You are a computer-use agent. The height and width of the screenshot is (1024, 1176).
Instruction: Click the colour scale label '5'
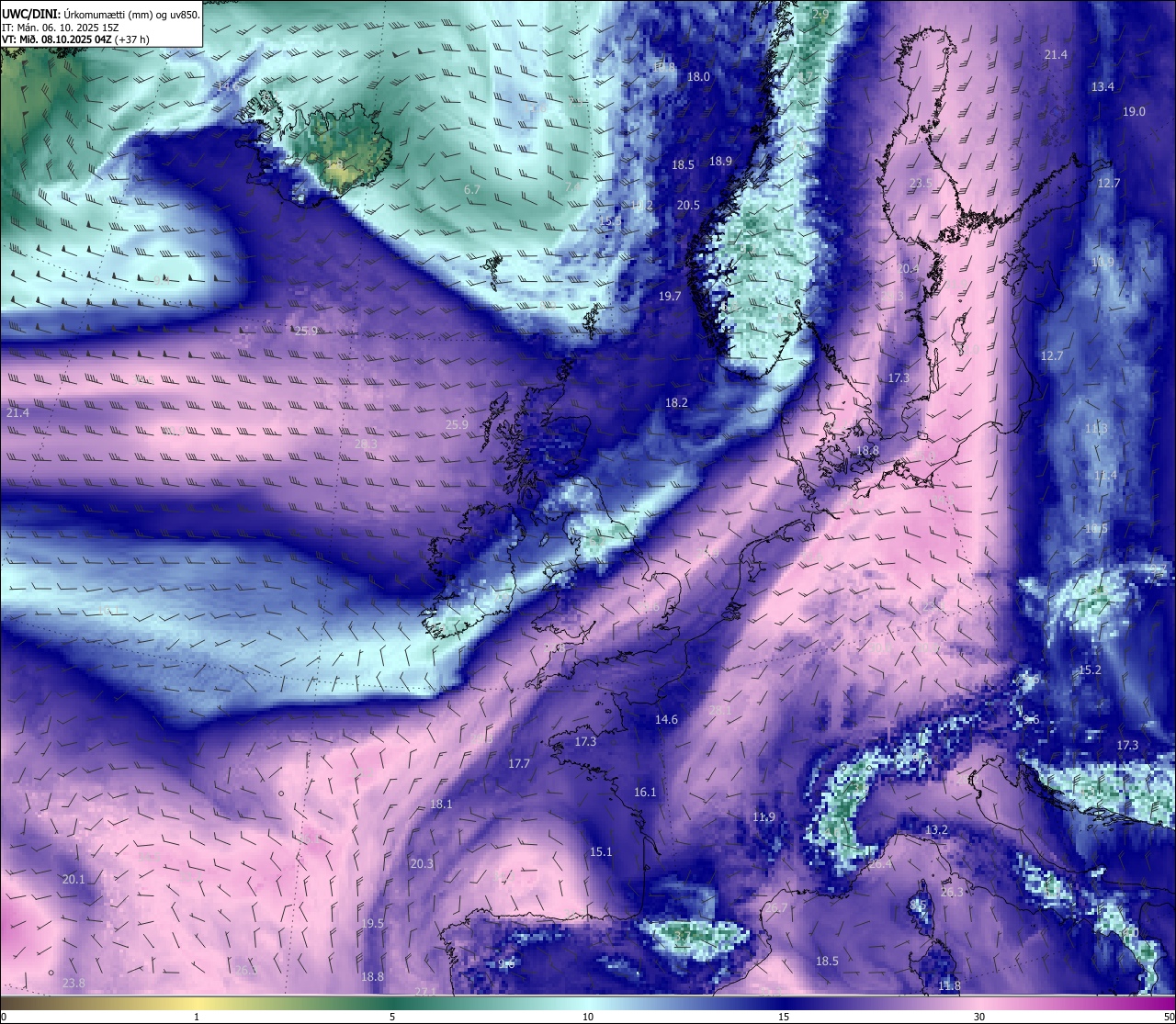point(392,1017)
